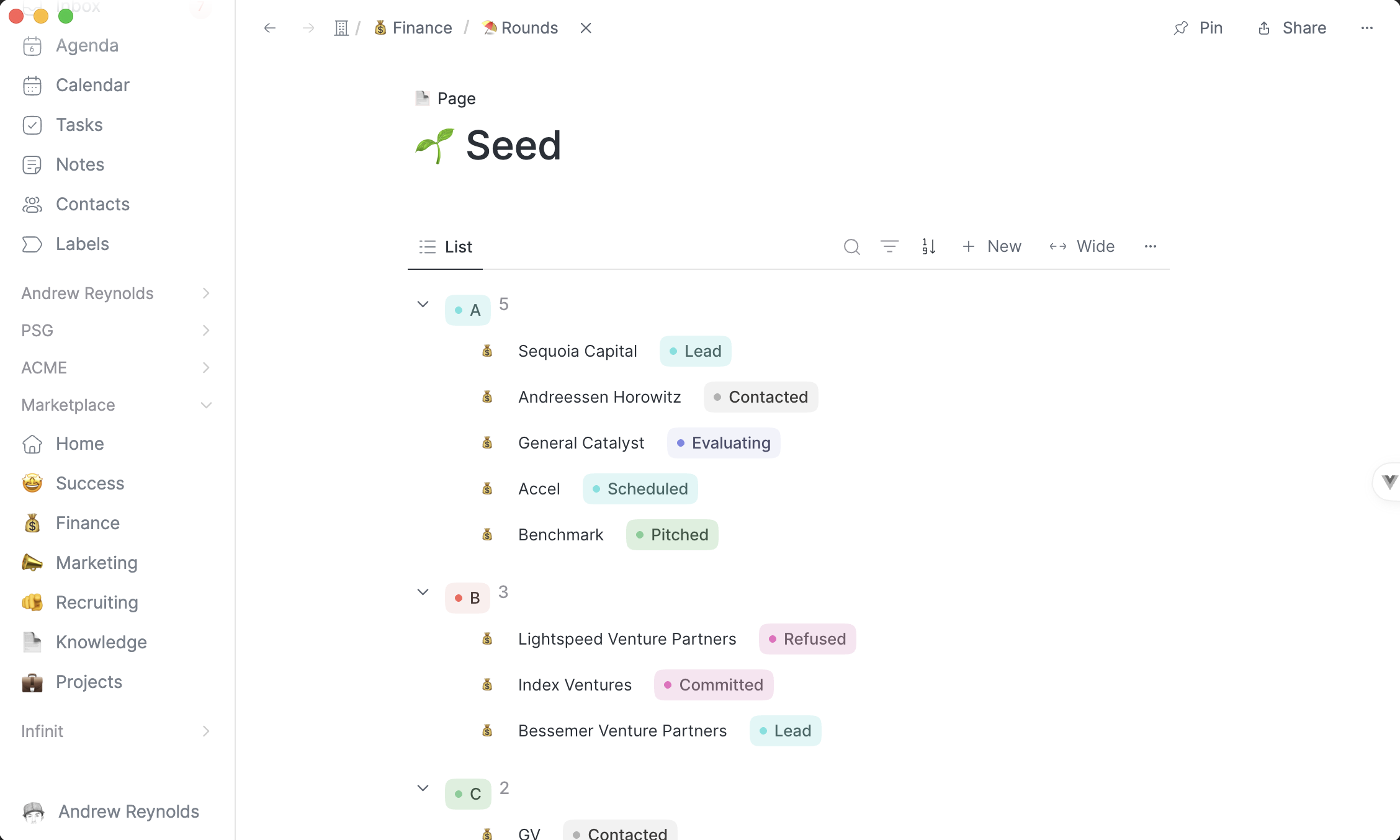The width and height of the screenshot is (1400, 840).
Task: Click the Lead tag on Bessemer Venture Partners
Action: coord(786,731)
